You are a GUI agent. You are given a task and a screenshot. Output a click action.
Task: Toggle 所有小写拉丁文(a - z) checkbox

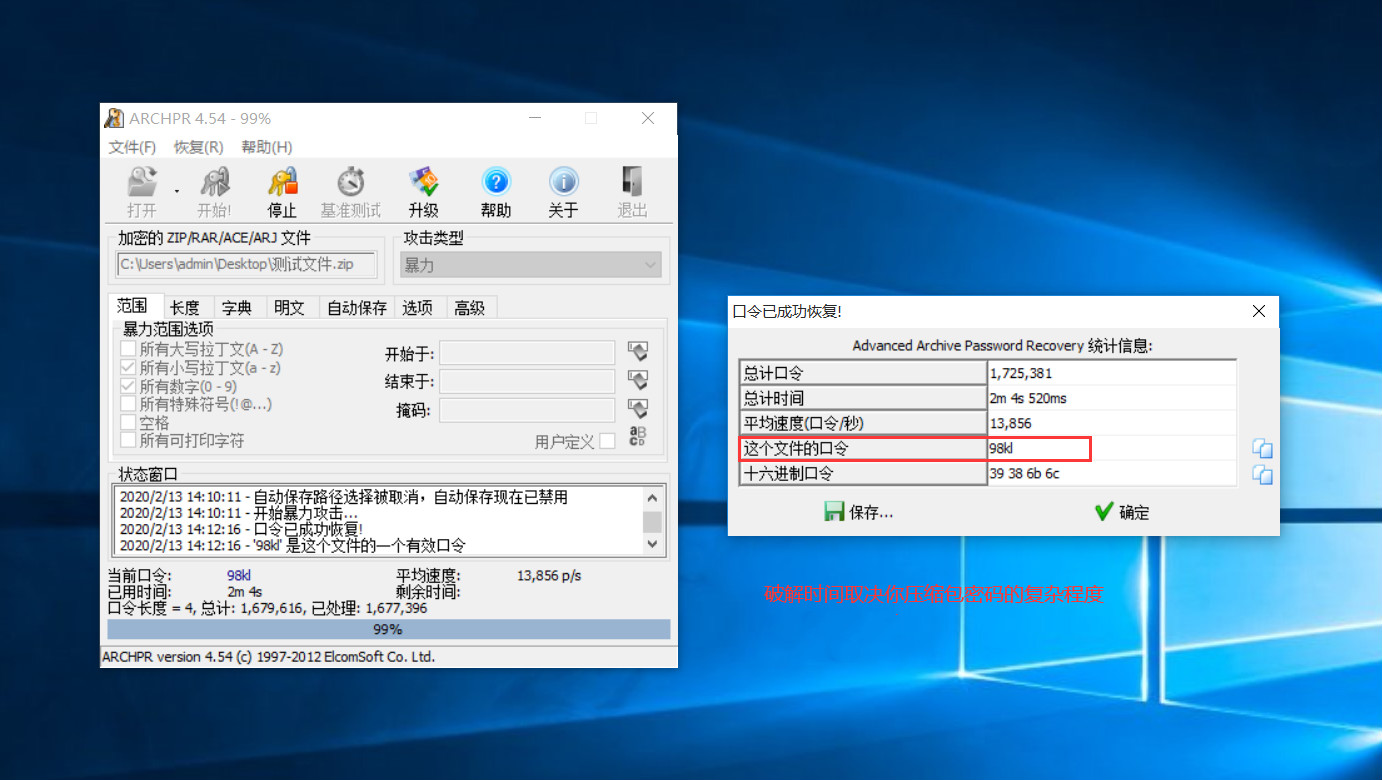[128, 367]
